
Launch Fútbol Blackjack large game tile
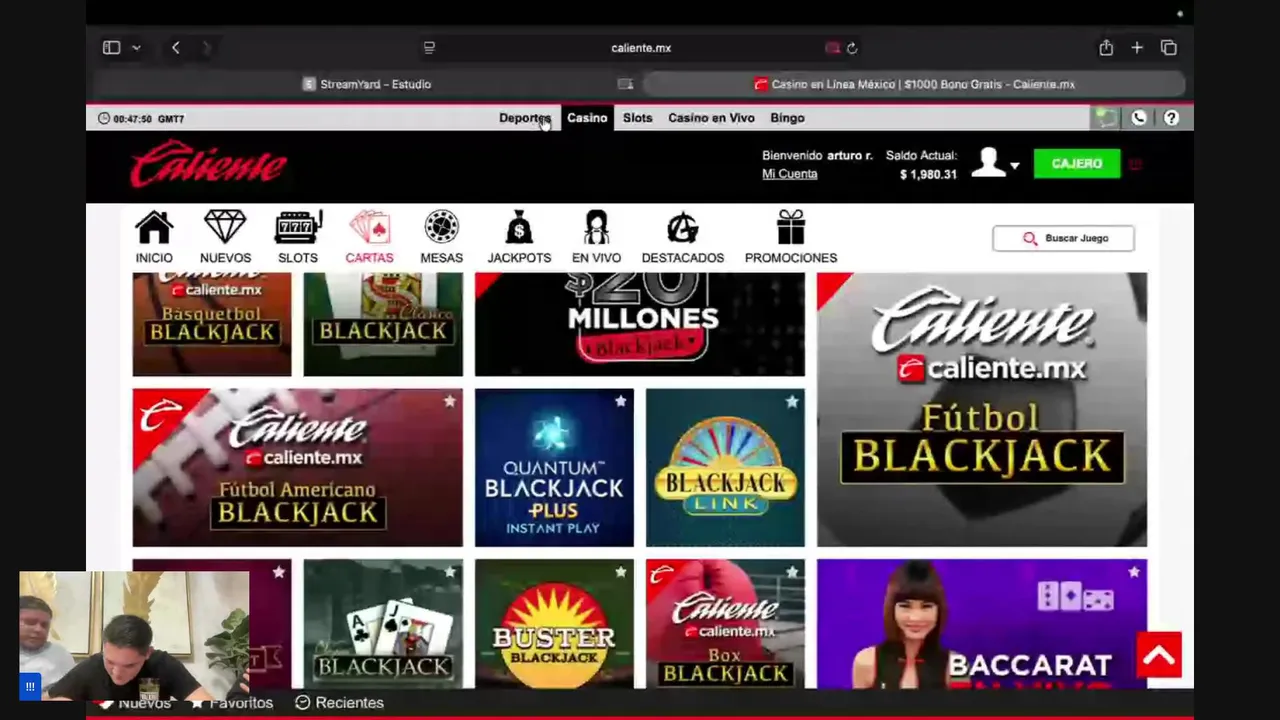point(982,410)
